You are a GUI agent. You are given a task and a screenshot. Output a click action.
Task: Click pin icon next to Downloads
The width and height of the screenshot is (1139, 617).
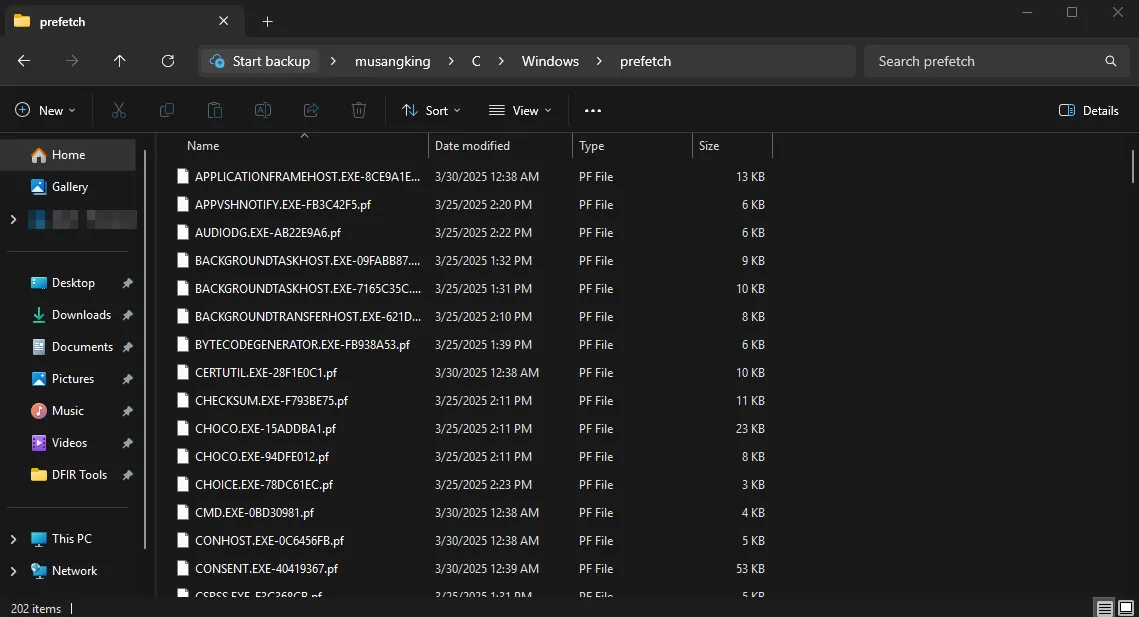[128, 315]
